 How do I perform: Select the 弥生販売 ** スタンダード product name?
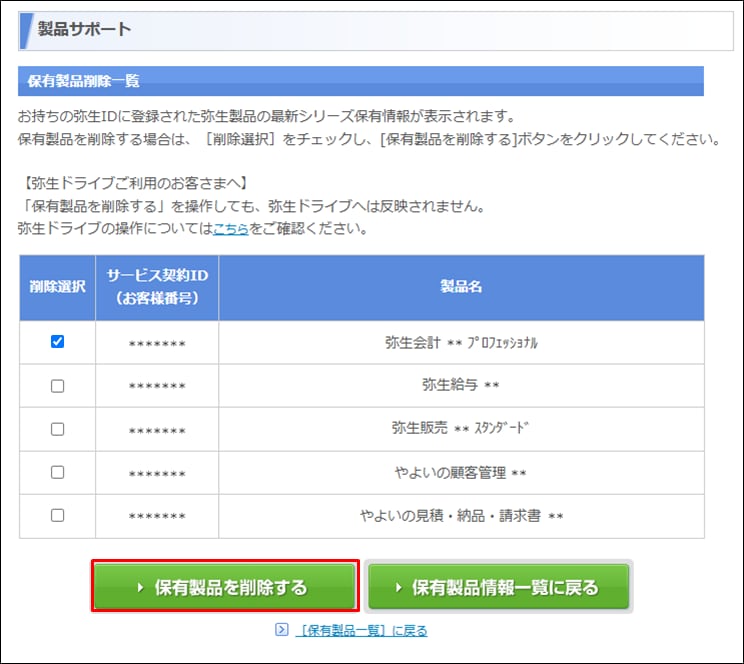pos(460,428)
